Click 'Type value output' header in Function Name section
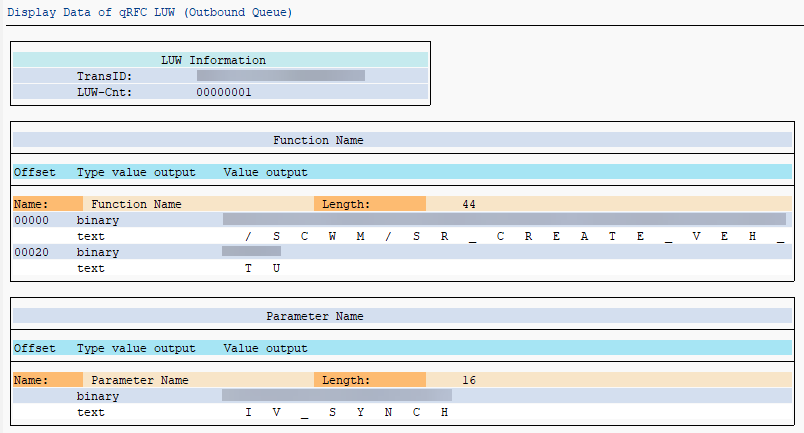804x433 pixels. pos(136,172)
